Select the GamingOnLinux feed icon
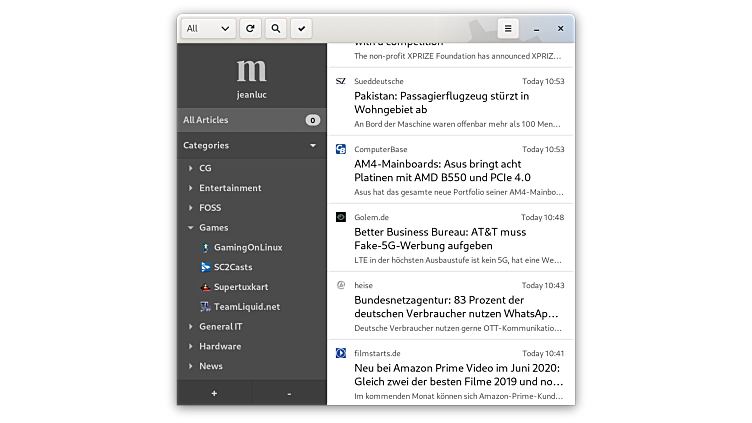Screen dimensions: 752x423 (205, 247)
